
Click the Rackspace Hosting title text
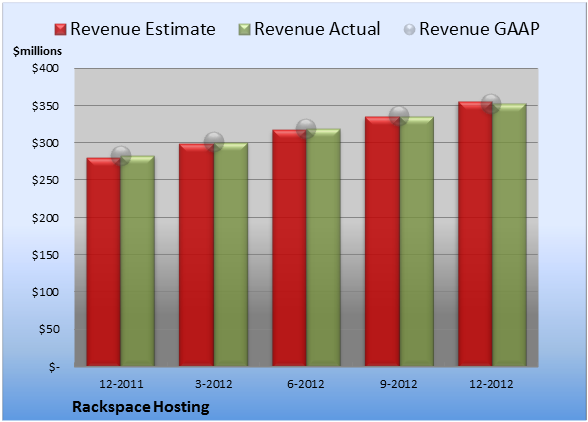coord(141,407)
